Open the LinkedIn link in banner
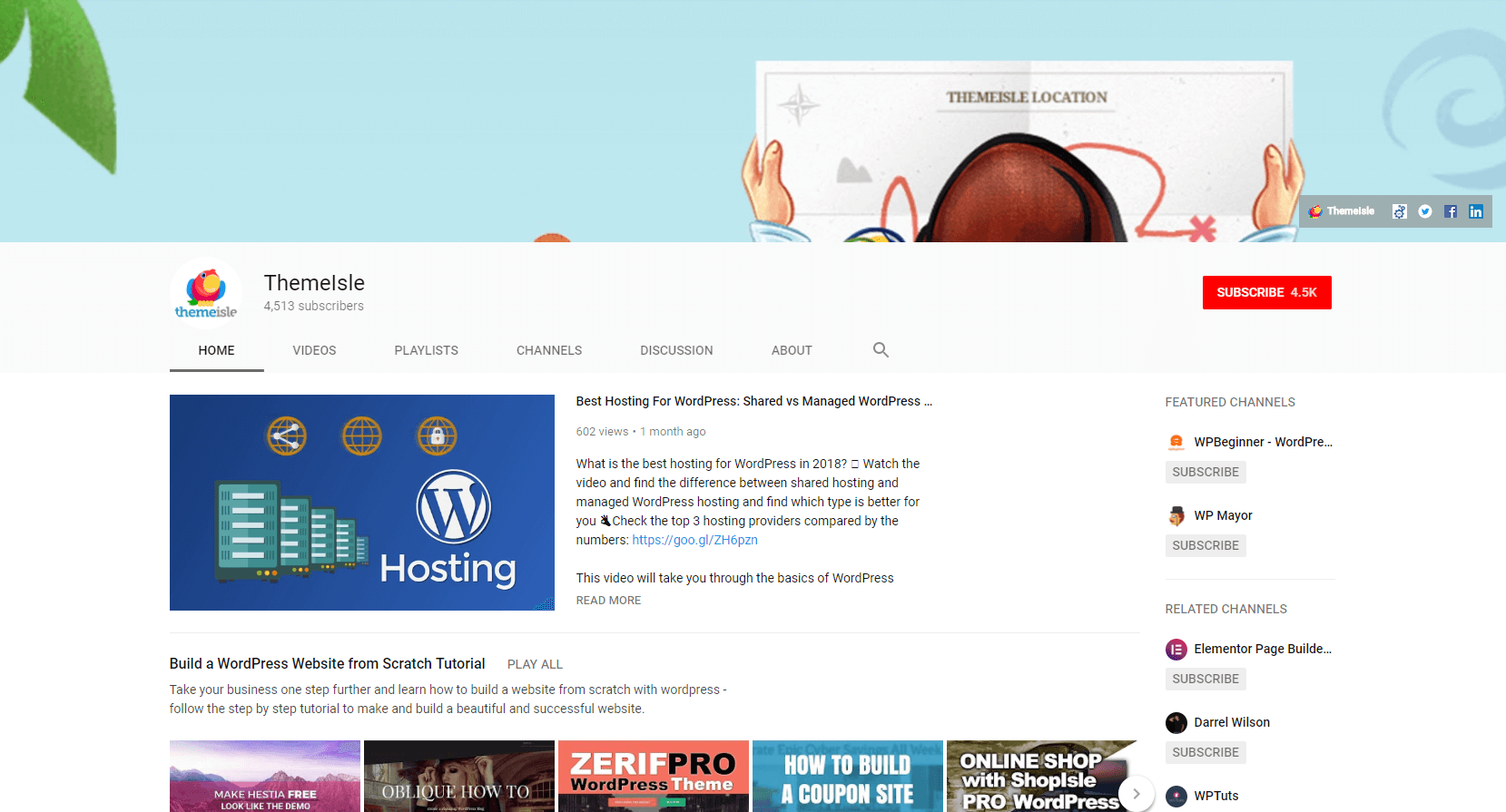 pyautogui.click(x=1476, y=211)
